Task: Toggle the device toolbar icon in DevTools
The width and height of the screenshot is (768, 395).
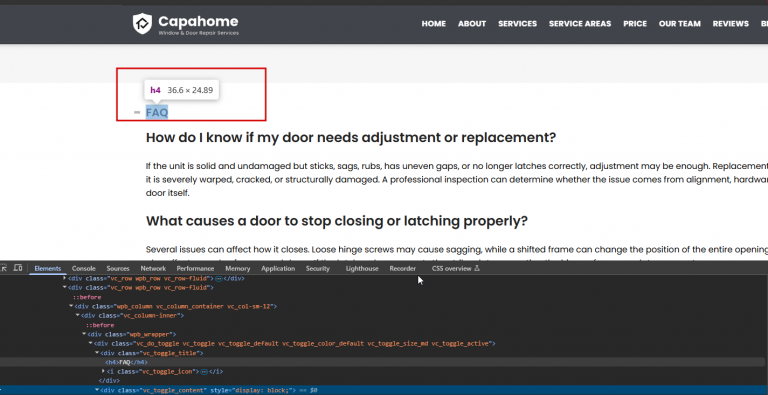Action: pyautogui.click(x=18, y=268)
